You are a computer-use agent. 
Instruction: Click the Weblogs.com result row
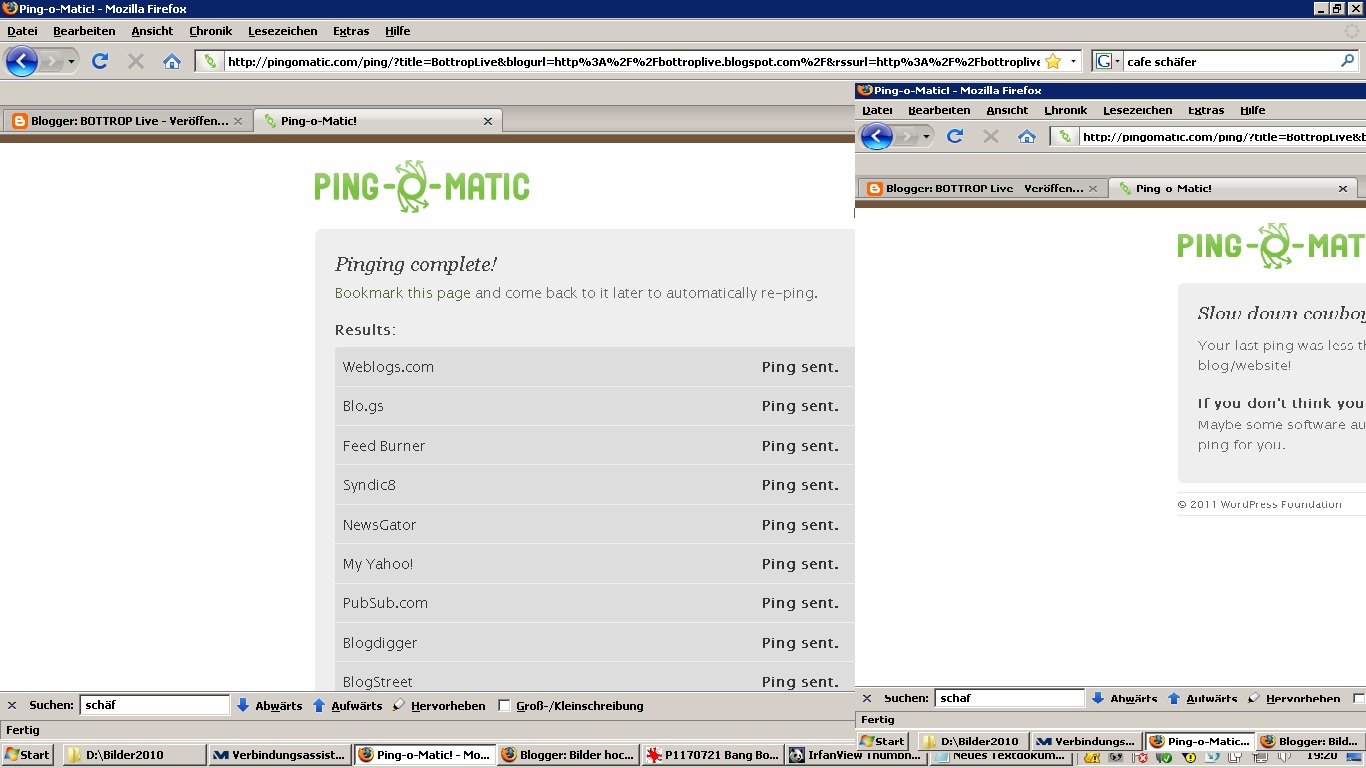[x=595, y=367]
